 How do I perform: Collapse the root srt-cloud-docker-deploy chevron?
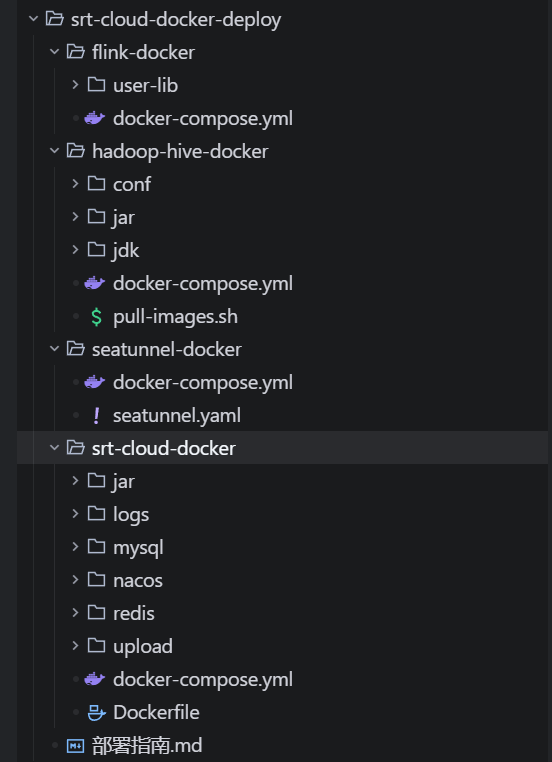33,19
